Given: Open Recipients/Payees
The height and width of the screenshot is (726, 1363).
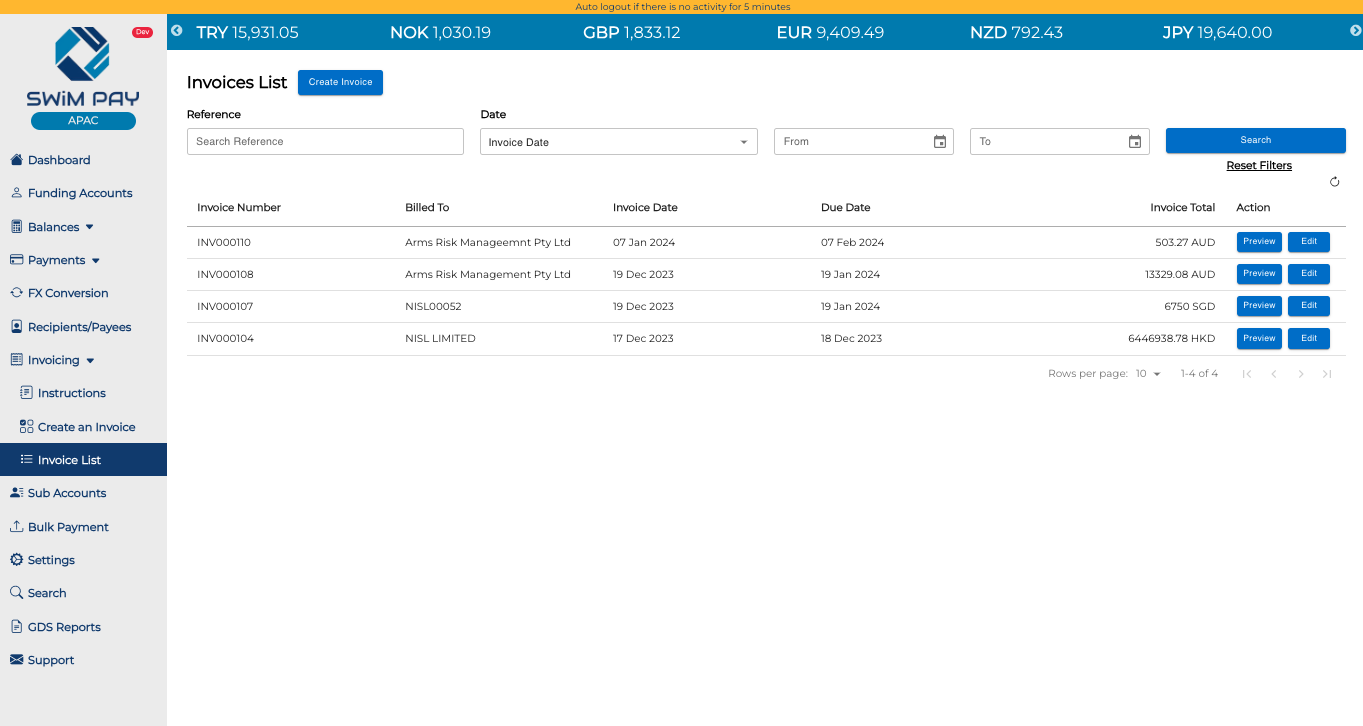Looking at the screenshot, I should (77, 326).
